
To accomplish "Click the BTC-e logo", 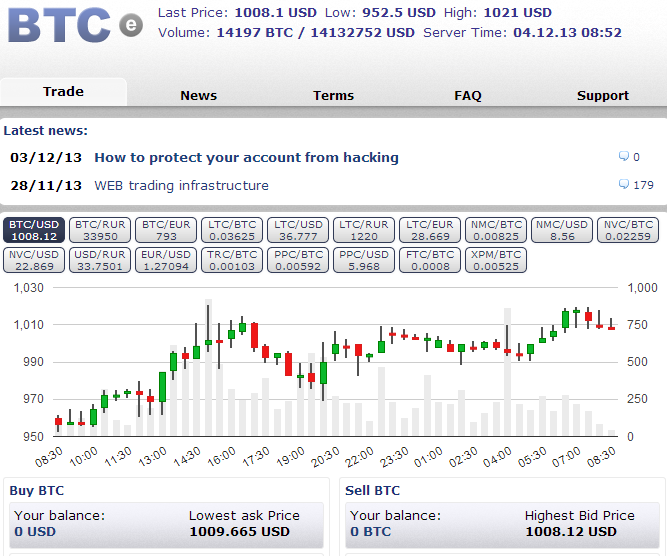I will [x=75, y=25].
